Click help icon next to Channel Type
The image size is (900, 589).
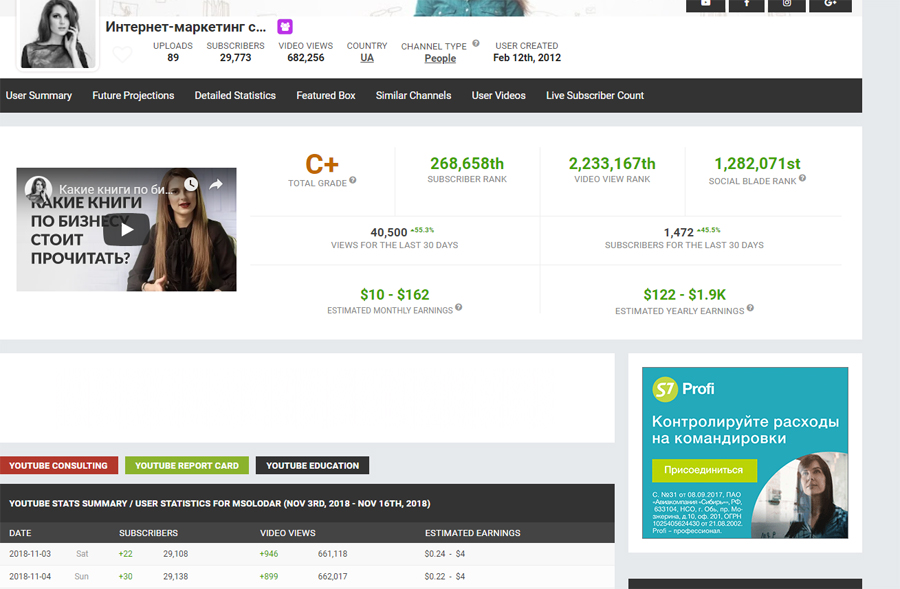click(x=476, y=44)
